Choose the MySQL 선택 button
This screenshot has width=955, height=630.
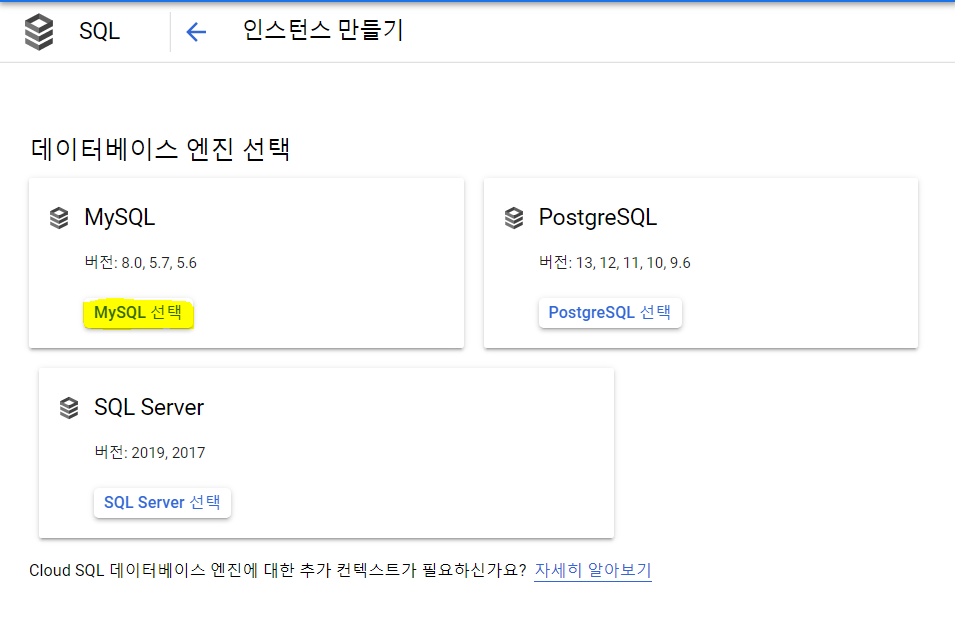138,313
